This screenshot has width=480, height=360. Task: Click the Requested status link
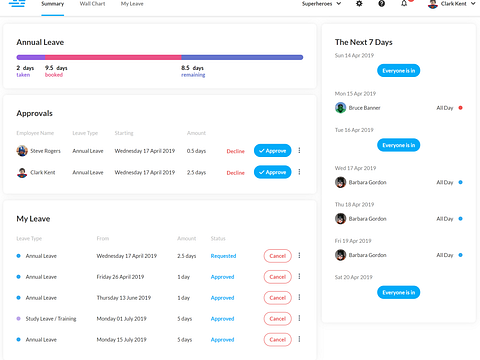(223, 256)
